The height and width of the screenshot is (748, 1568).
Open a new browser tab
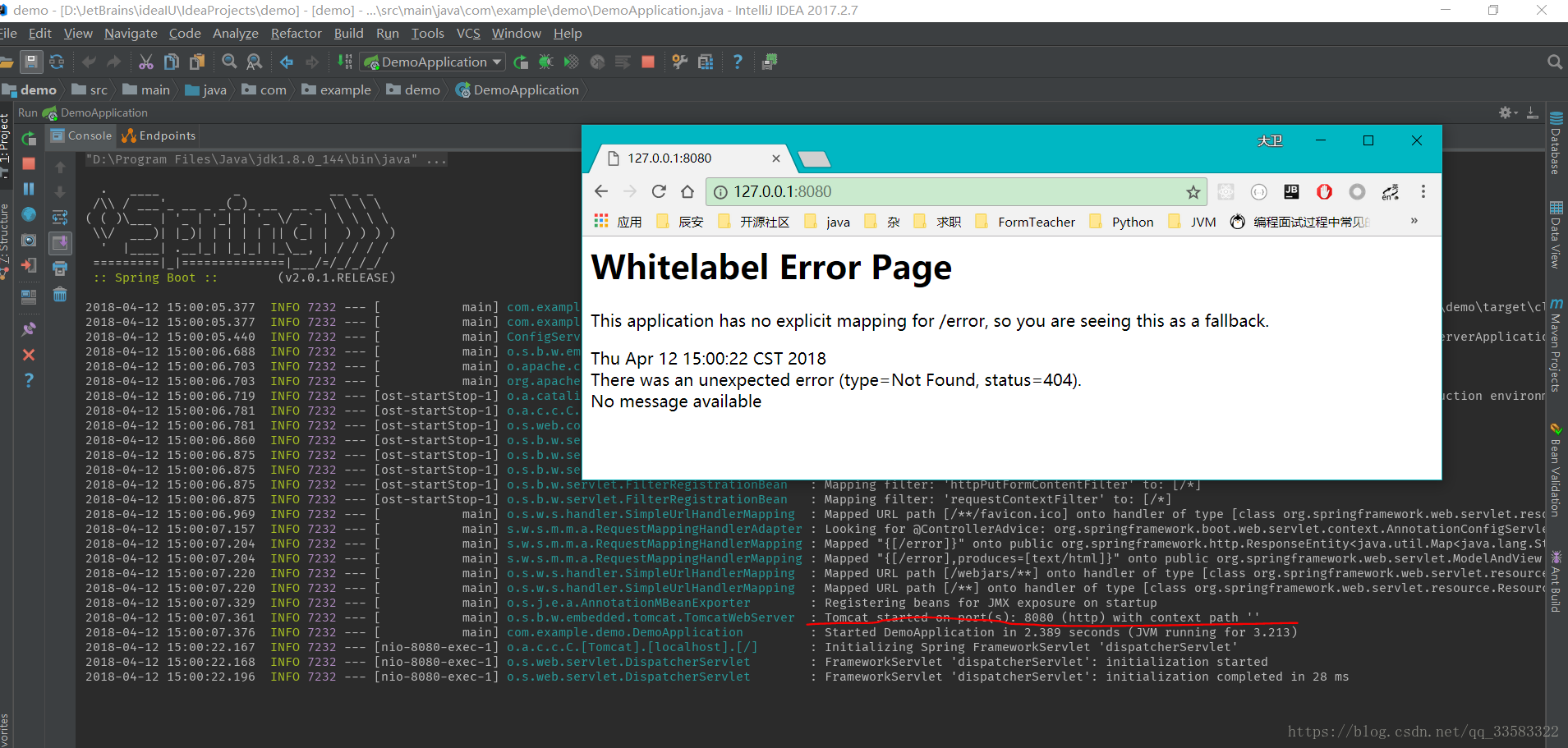(815, 158)
